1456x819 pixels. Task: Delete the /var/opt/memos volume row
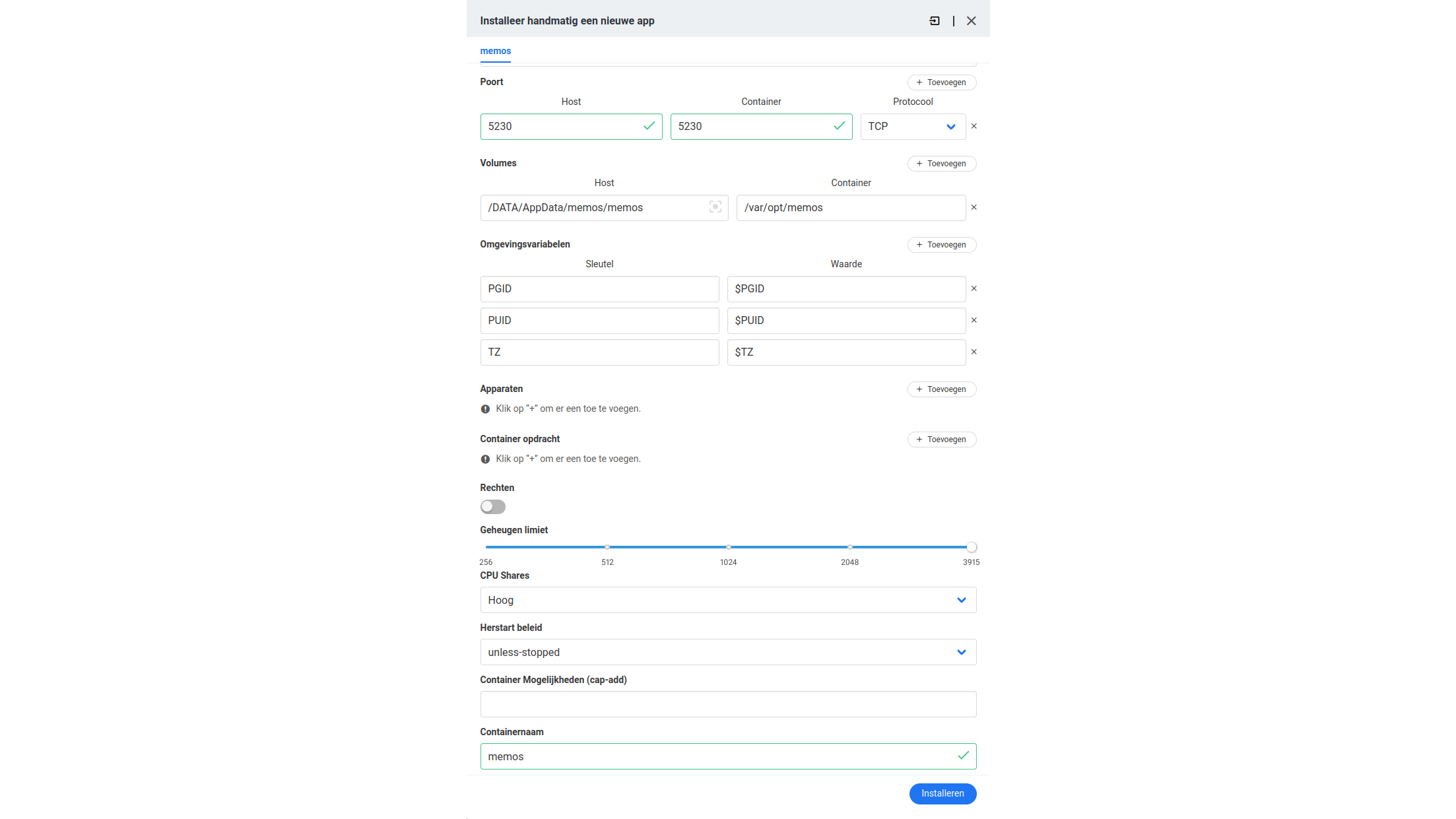(x=974, y=207)
